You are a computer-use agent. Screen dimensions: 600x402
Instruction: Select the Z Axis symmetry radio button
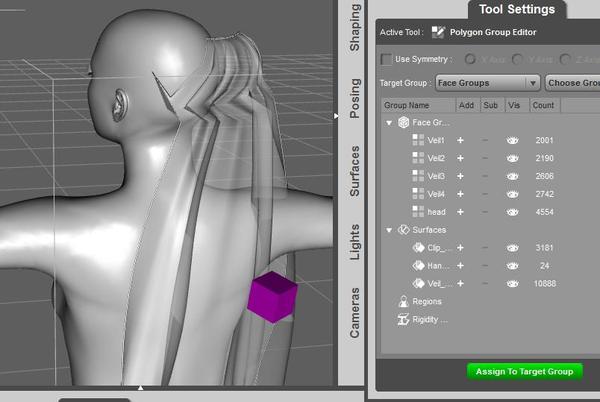point(565,59)
